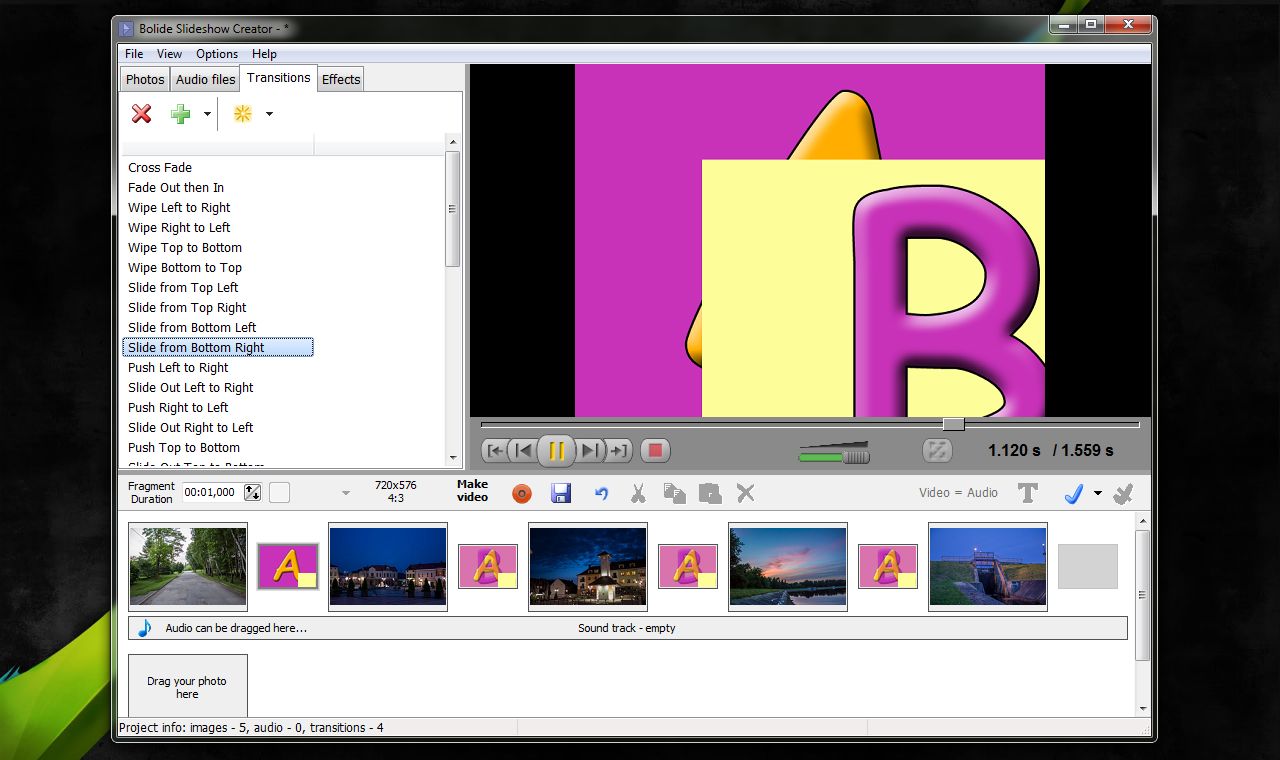Select Push Left to Right transition

[x=178, y=368]
